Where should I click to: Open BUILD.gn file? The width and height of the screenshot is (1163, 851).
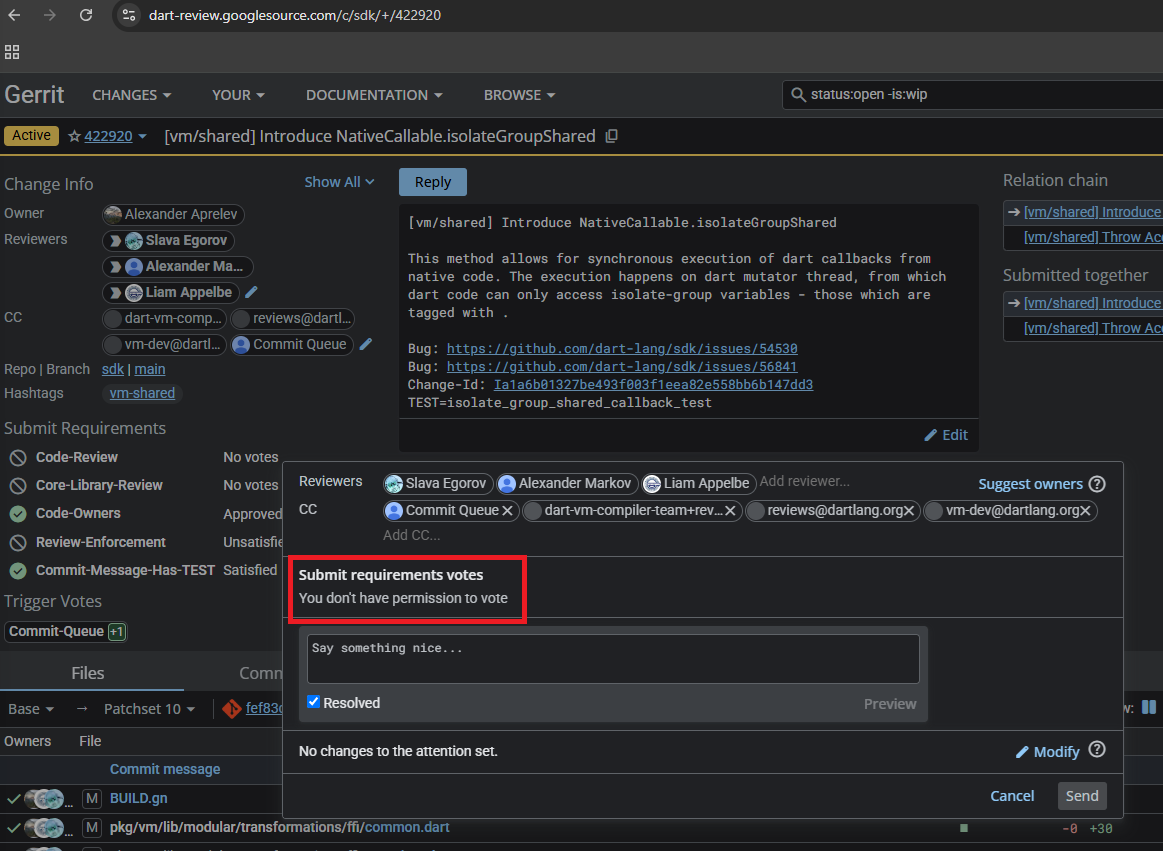[x=139, y=798]
